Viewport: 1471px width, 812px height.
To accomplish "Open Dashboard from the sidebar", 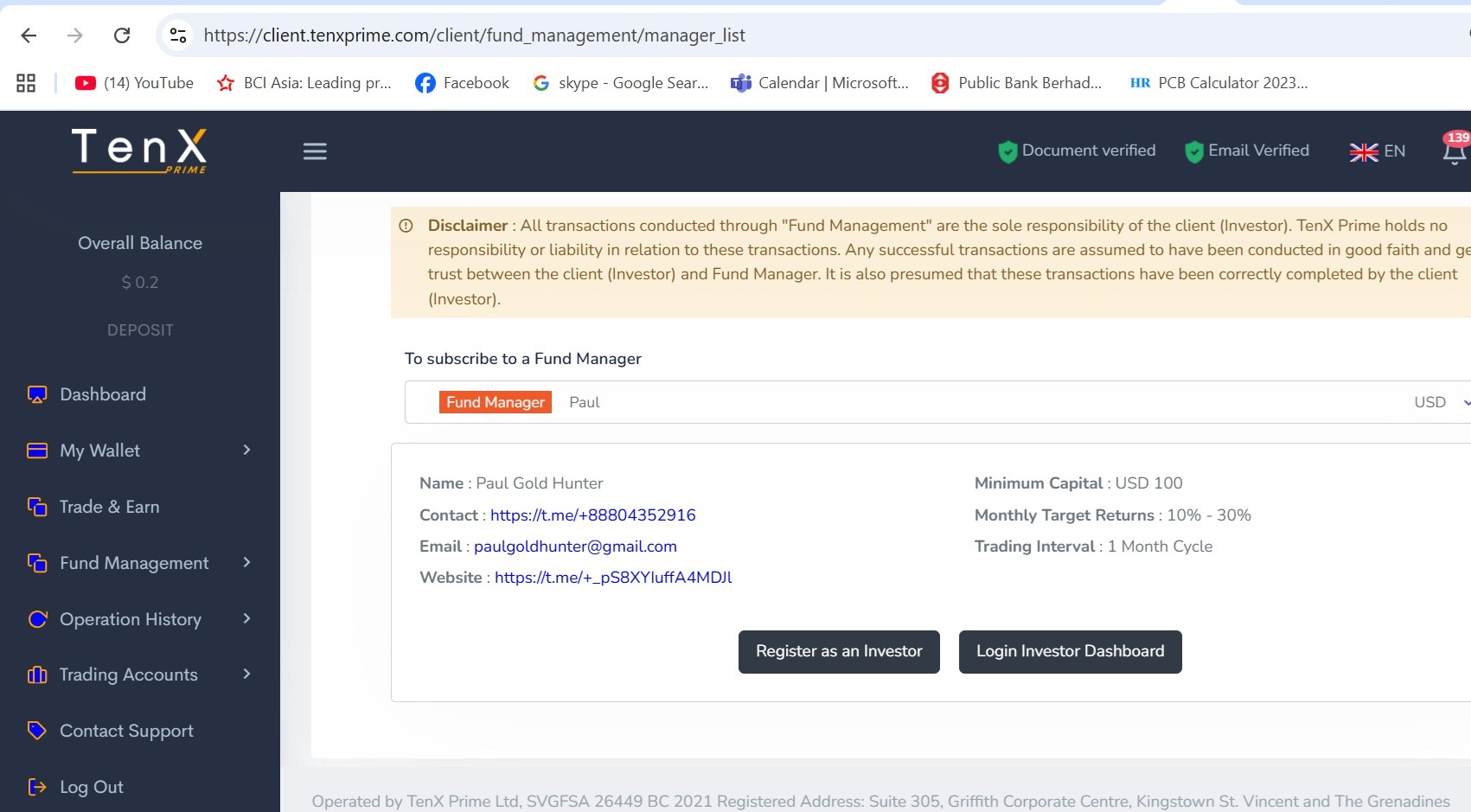I will [102, 394].
